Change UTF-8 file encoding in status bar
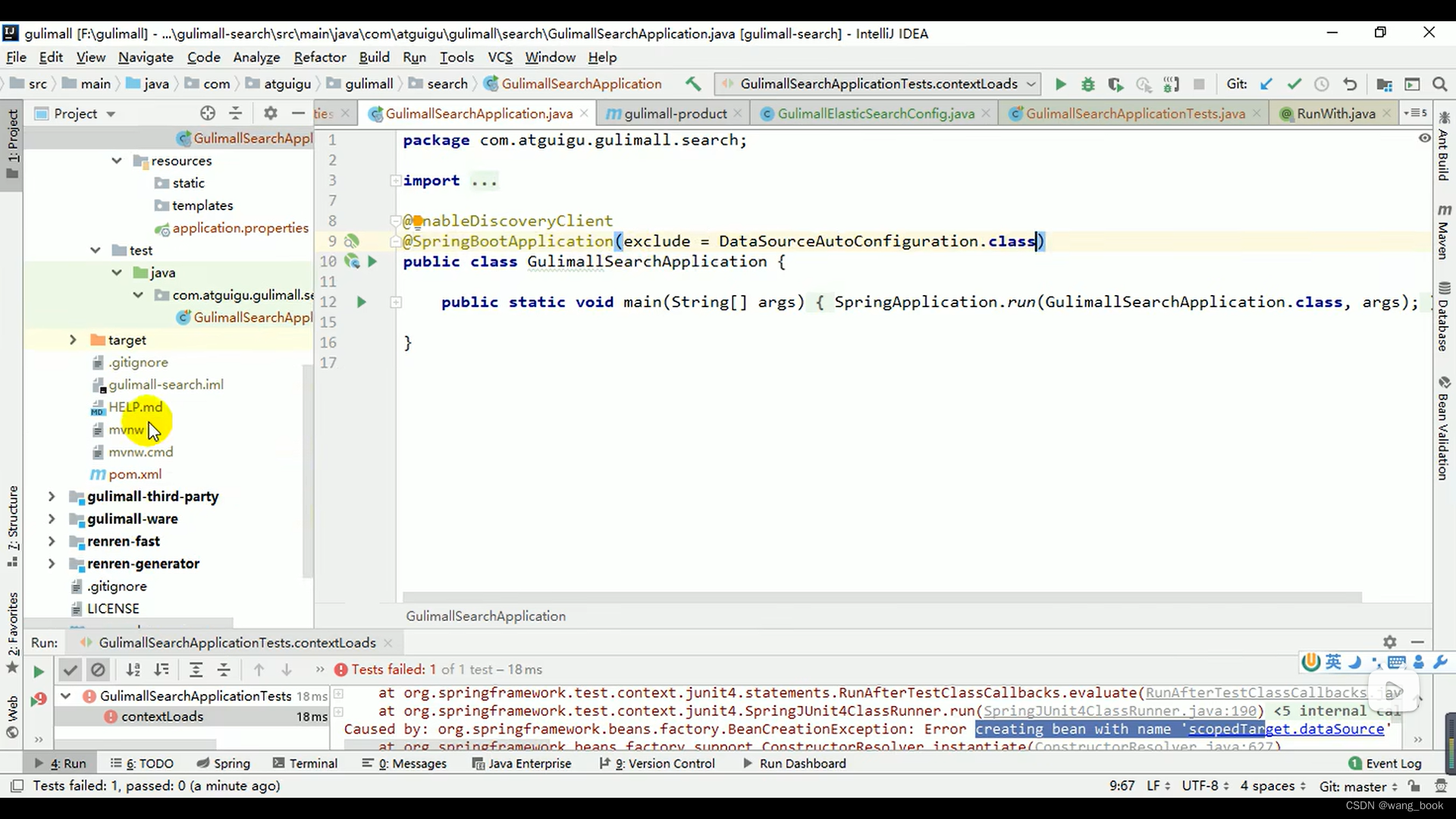This screenshot has height=819, width=1456. (x=1204, y=786)
